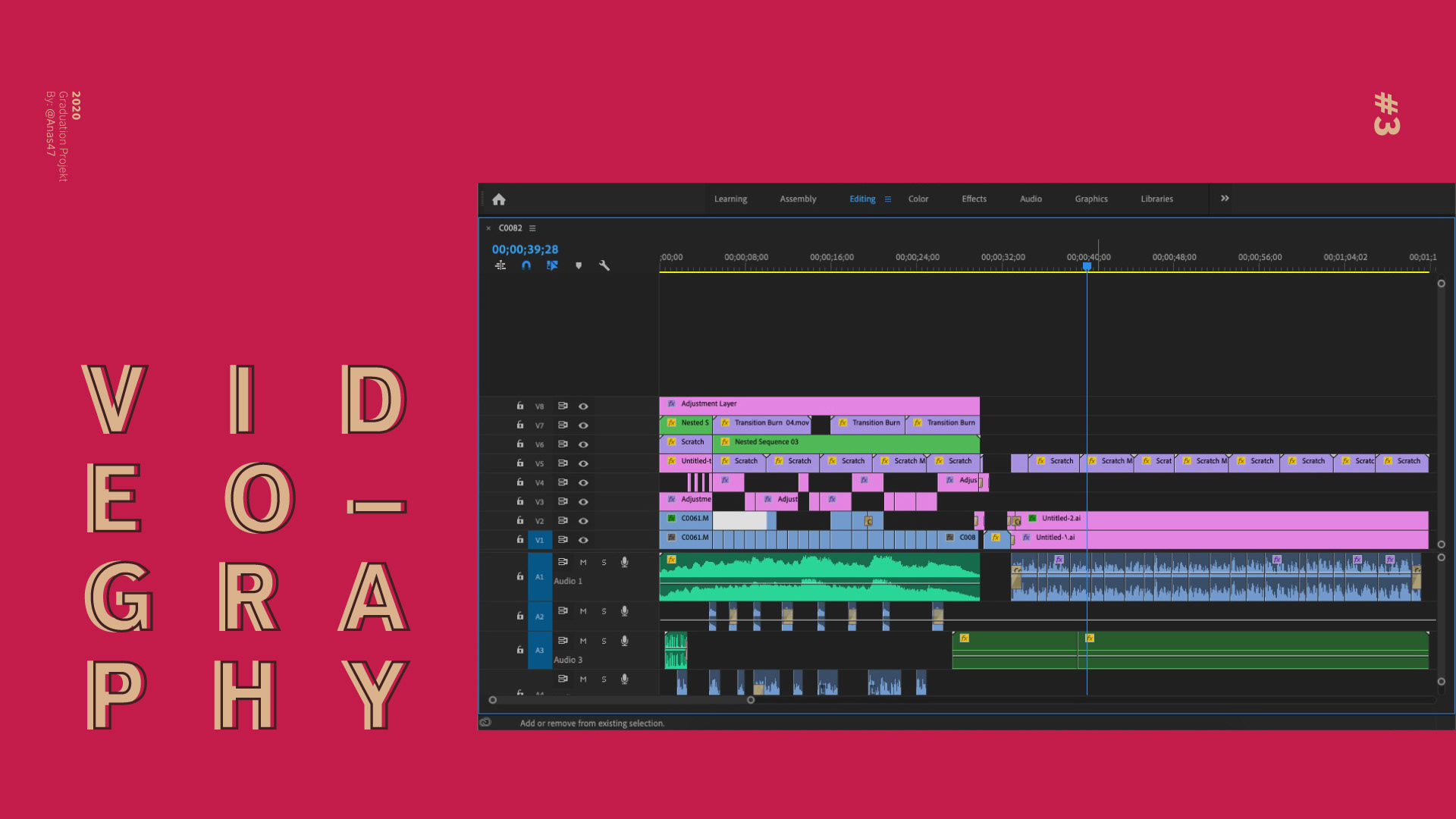This screenshot has height=819, width=1456.
Task: Mute audio track A2
Action: point(583,611)
